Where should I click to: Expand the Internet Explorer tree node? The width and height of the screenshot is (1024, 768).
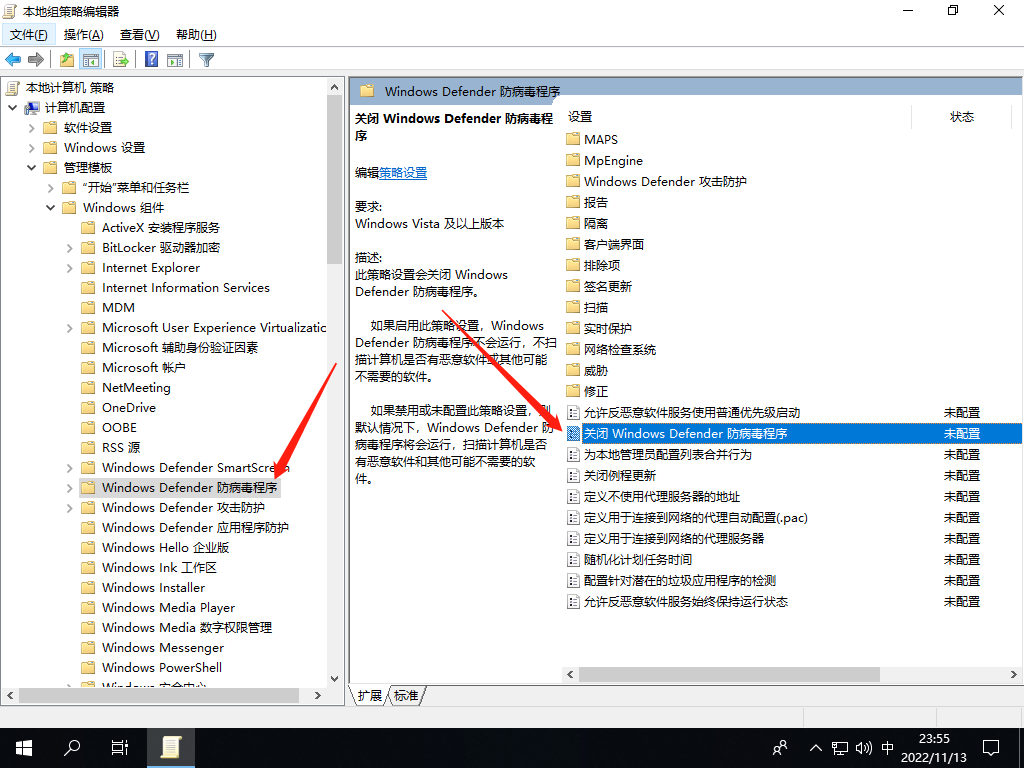pos(69,268)
